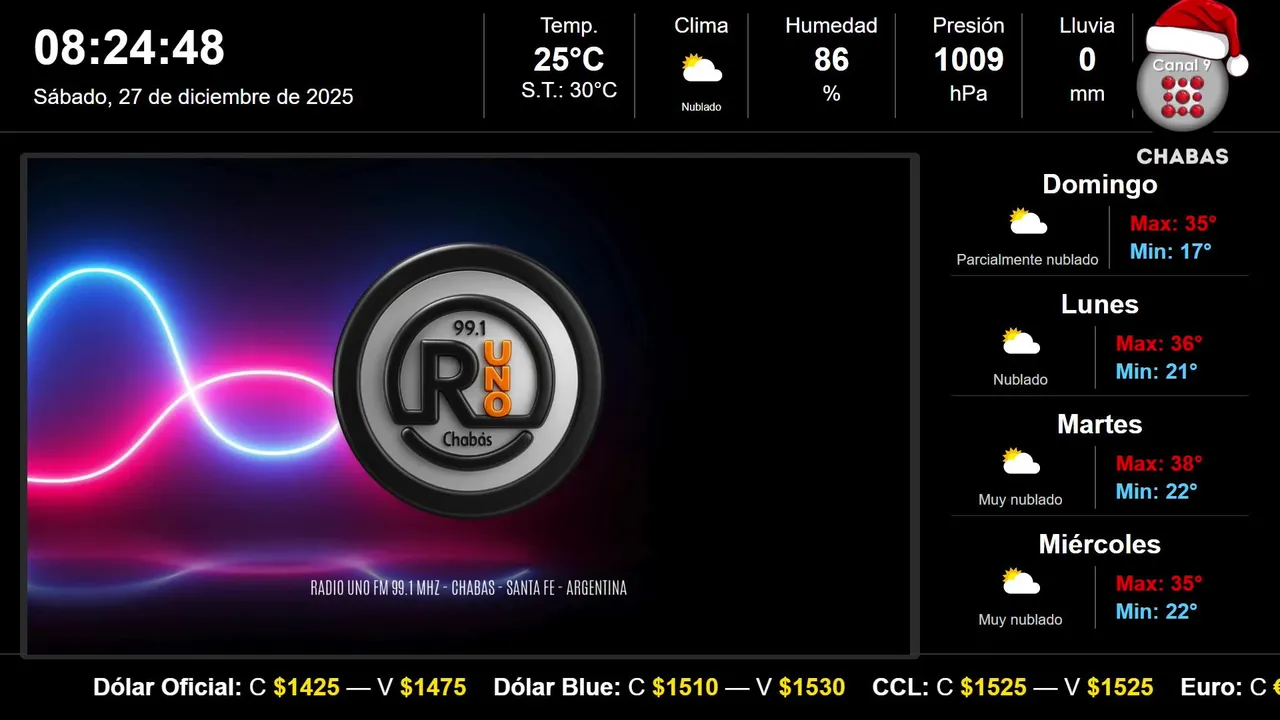The image size is (1280, 720).
Task: Click Dólar Blue buy price $1510
Action: tap(685, 687)
